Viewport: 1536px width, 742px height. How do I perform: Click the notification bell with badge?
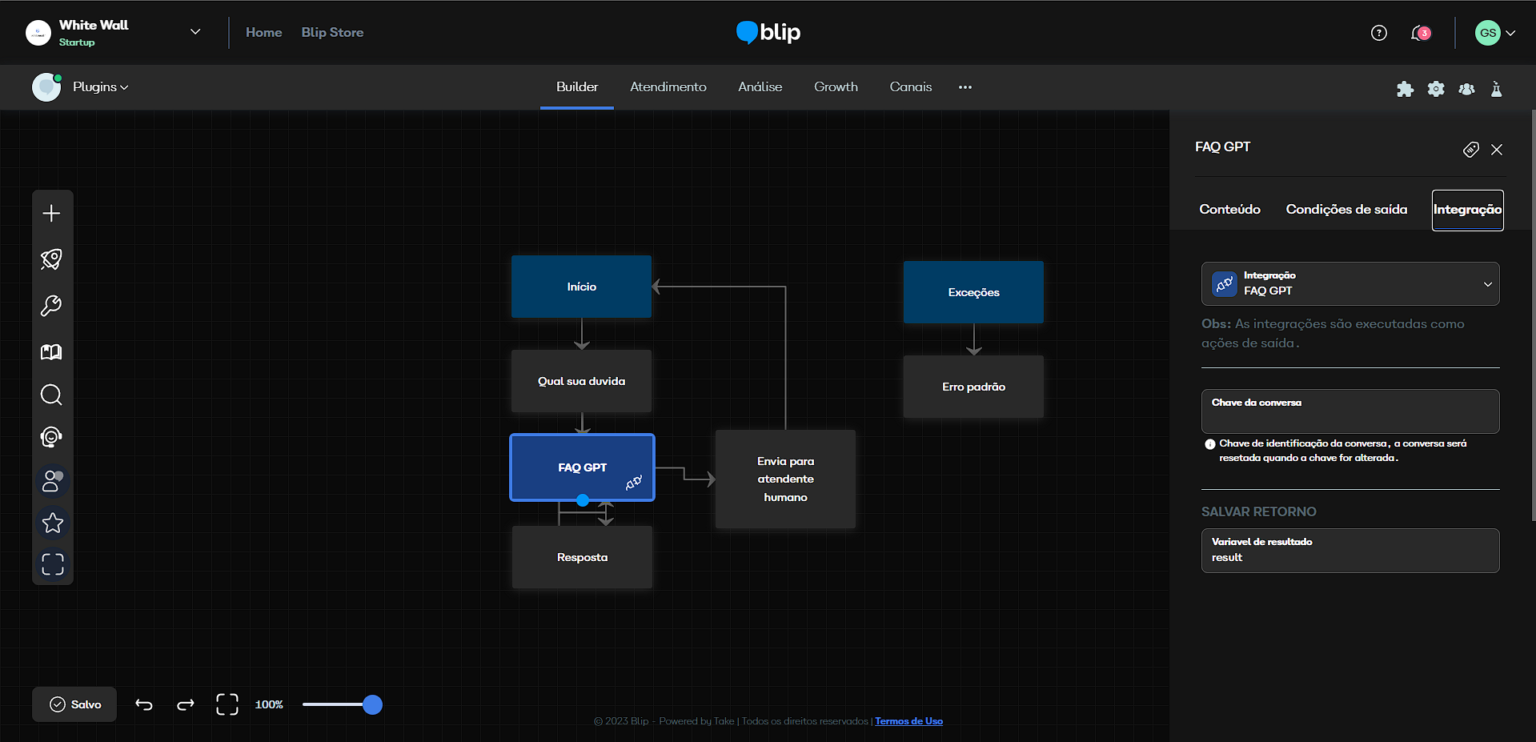point(1419,32)
